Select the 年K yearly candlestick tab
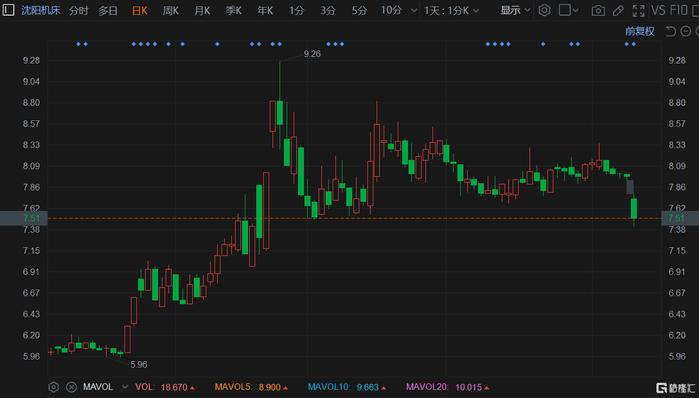This screenshot has width=699, height=398. coord(265,10)
